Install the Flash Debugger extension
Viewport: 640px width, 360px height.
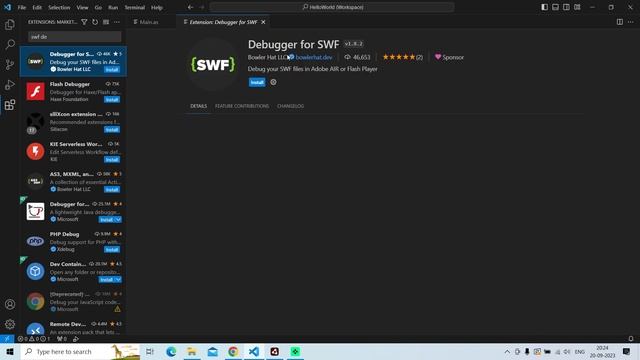pos(112,100)
